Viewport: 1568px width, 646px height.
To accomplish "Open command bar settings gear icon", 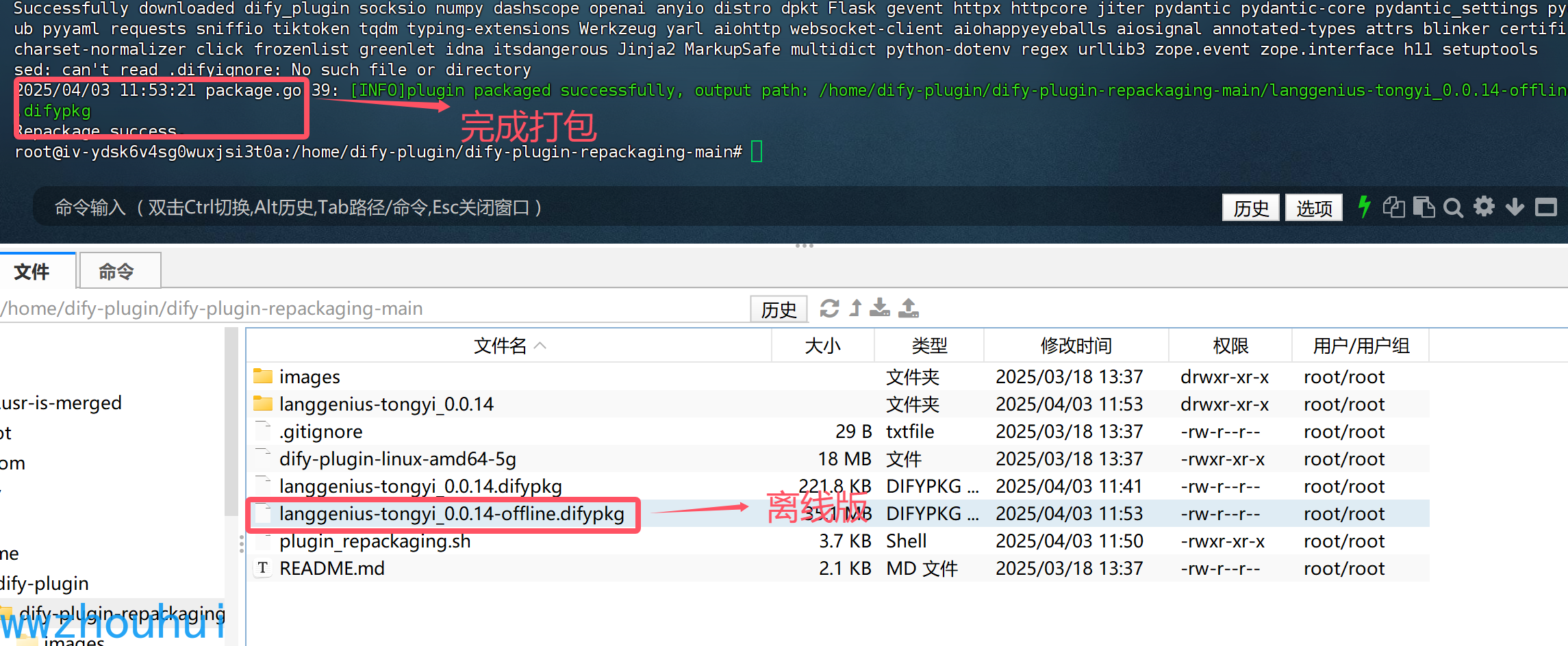I will (1484, 207).
